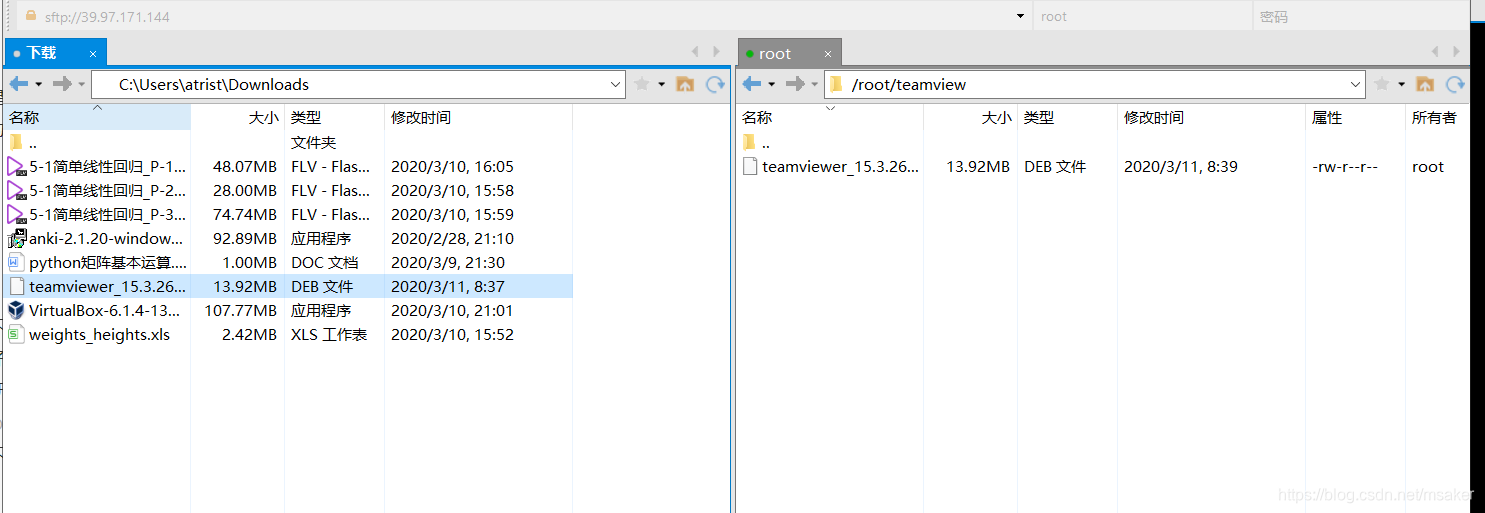The image size is (1485, 513).
Task: Close the 下载 tab
Action: 93,54
